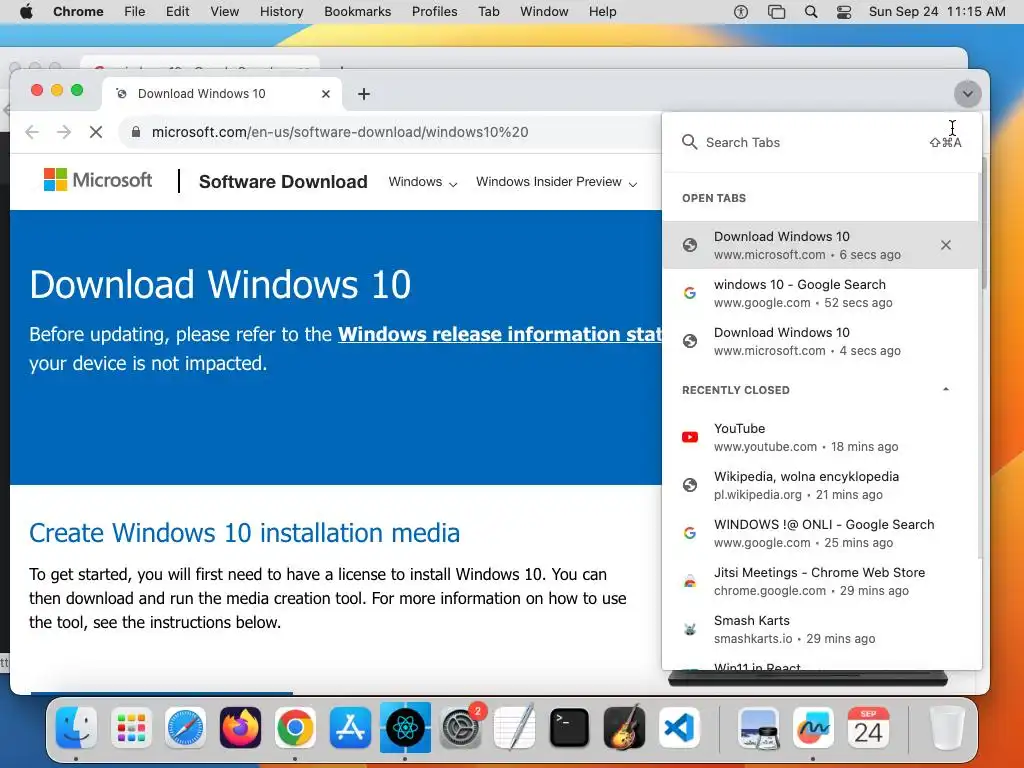The image size is (1024, 768).
Task: Open System Settings from the Dock
Action: click(x=460, y=728)
